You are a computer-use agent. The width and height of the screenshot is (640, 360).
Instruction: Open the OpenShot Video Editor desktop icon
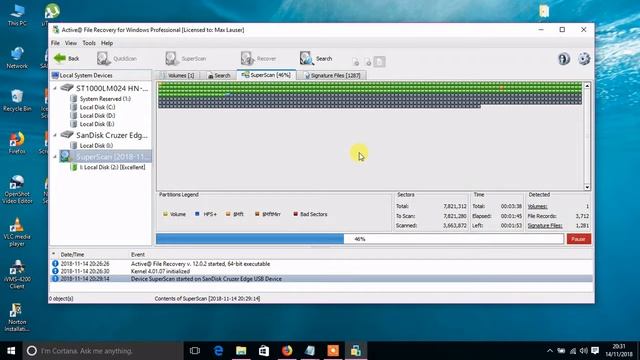tap(17, 189)
